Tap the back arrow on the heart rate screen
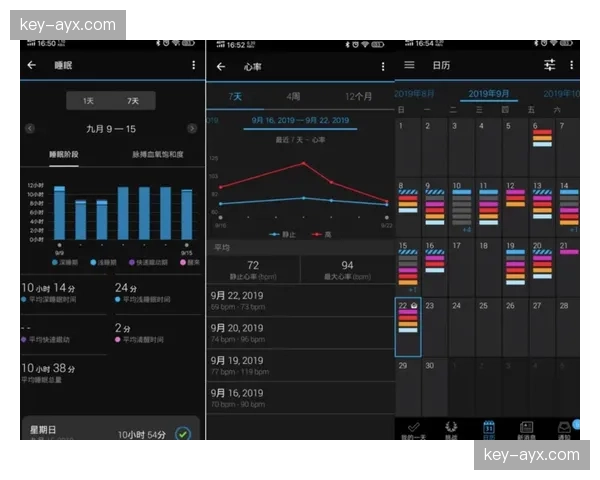Image resolution: width=600 pixels, height=480 pixels. click(x=221, y=67)
